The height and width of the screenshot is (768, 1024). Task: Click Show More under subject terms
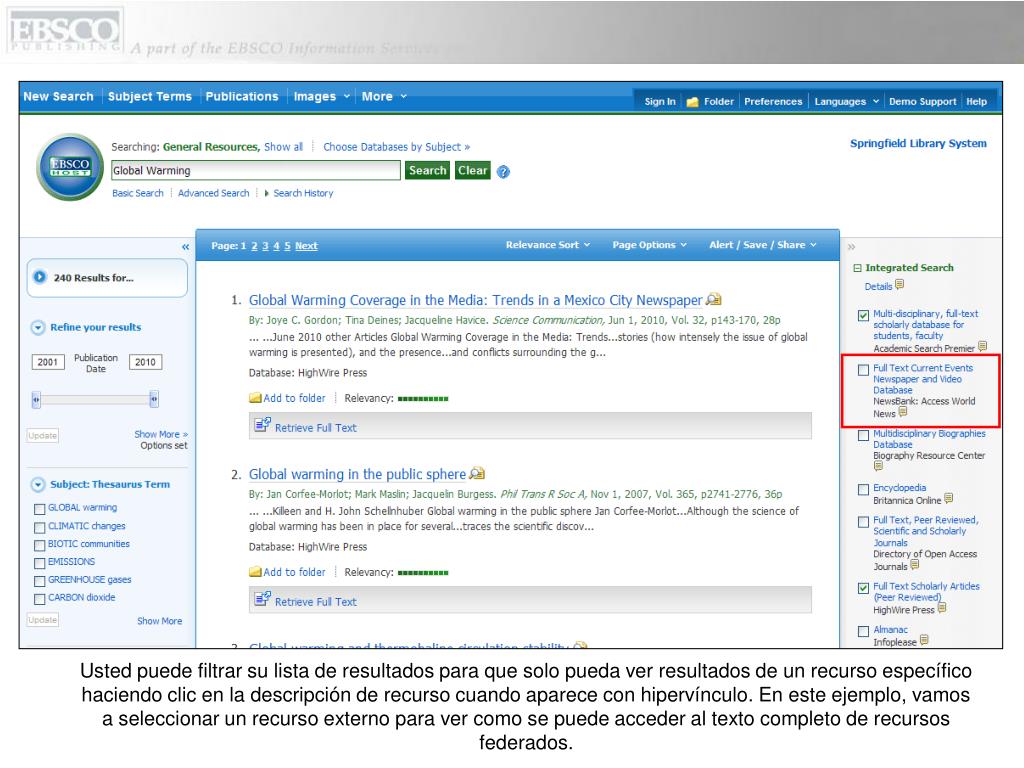[x=159, y=621]
